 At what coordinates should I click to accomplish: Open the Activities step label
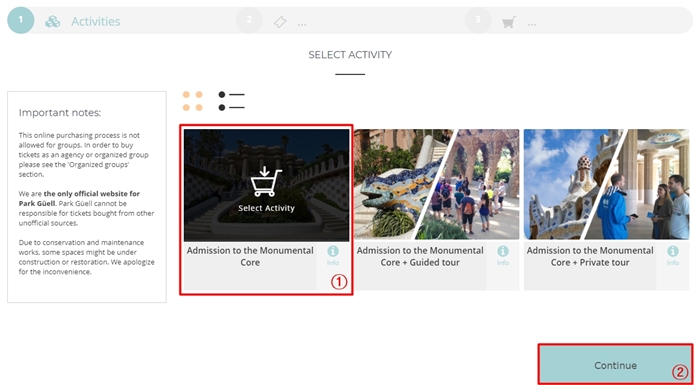(96, 21)
